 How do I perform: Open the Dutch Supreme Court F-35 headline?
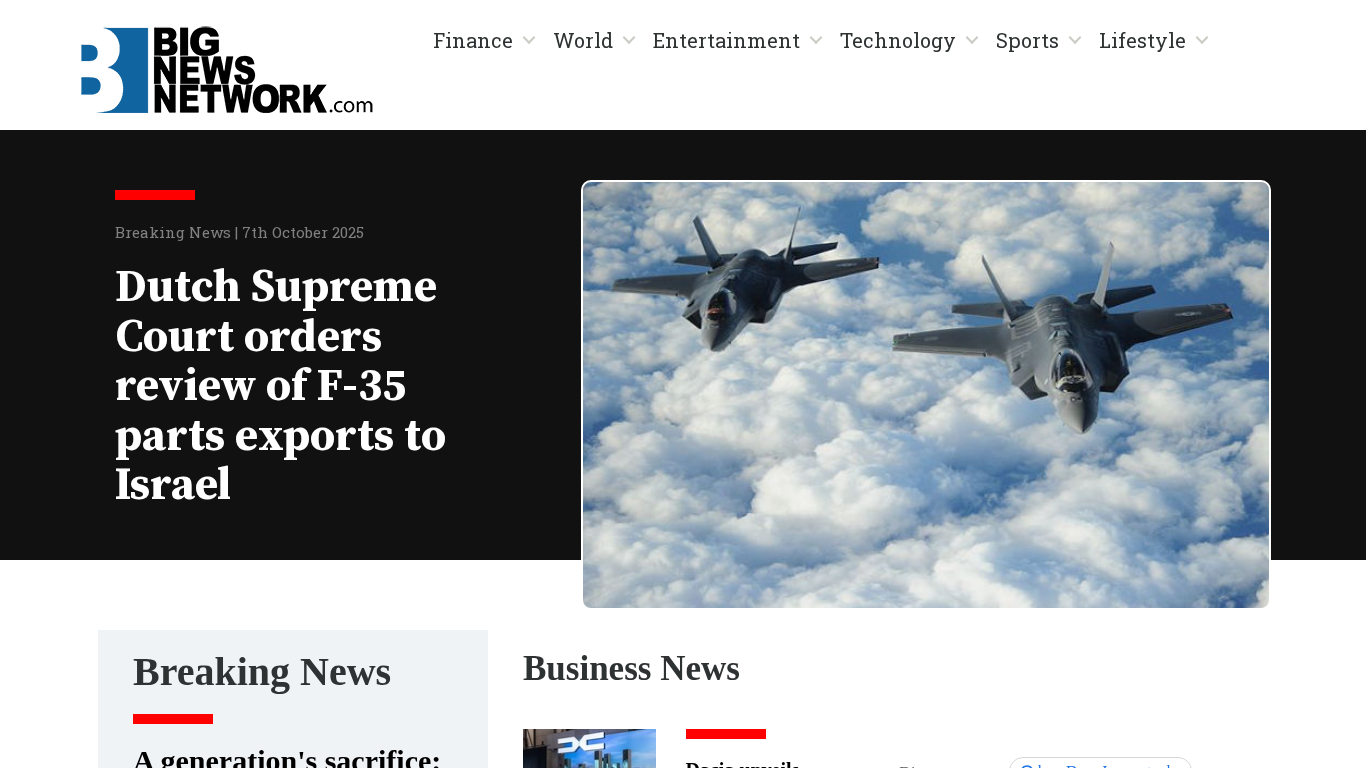[281, 385]
